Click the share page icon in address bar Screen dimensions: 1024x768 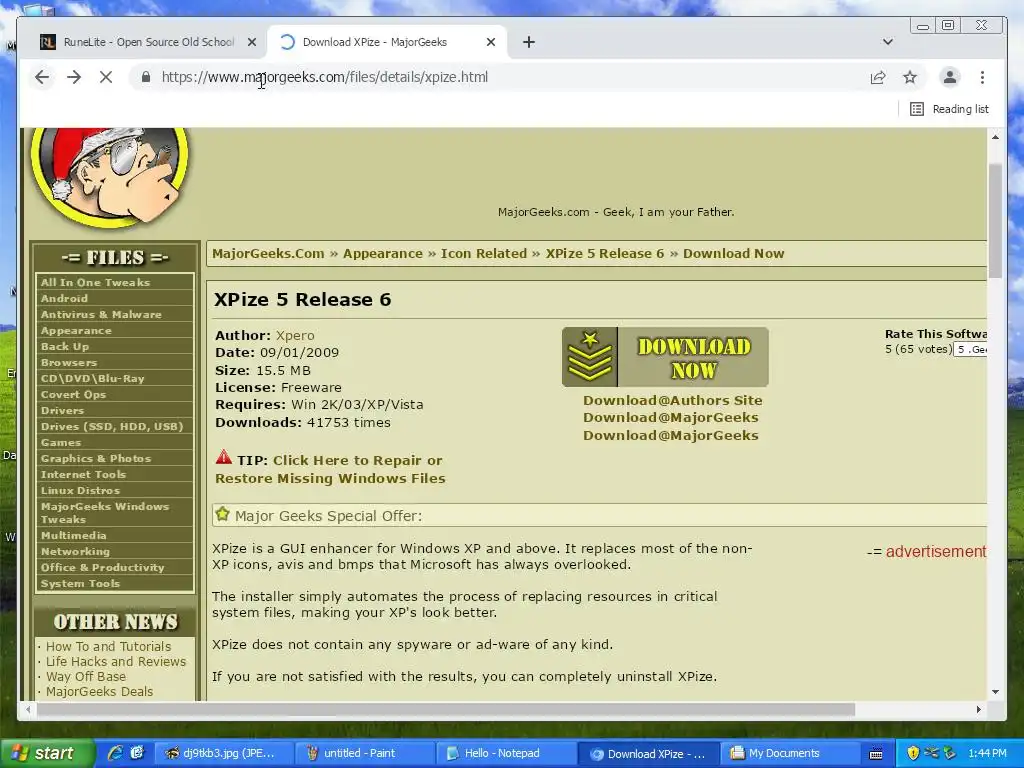coord(878,77)
